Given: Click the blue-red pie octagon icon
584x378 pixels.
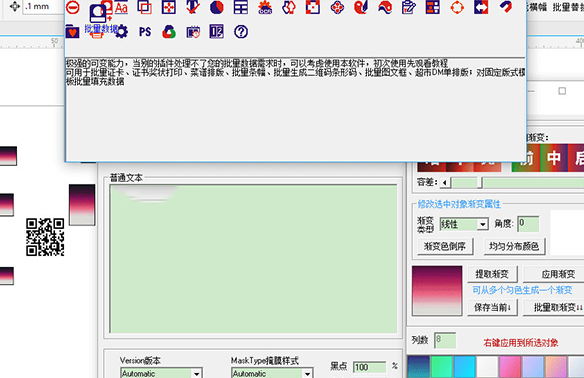Looking at the screenshot, I should click(x=217, y=7).
